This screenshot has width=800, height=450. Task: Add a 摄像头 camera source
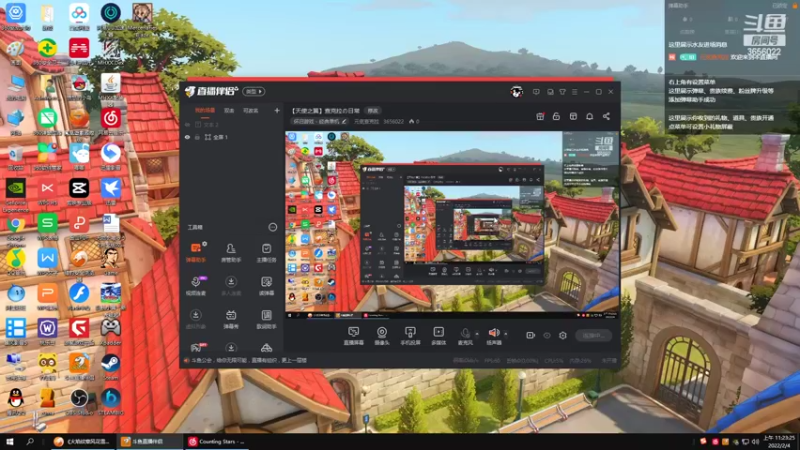point(382,336)
